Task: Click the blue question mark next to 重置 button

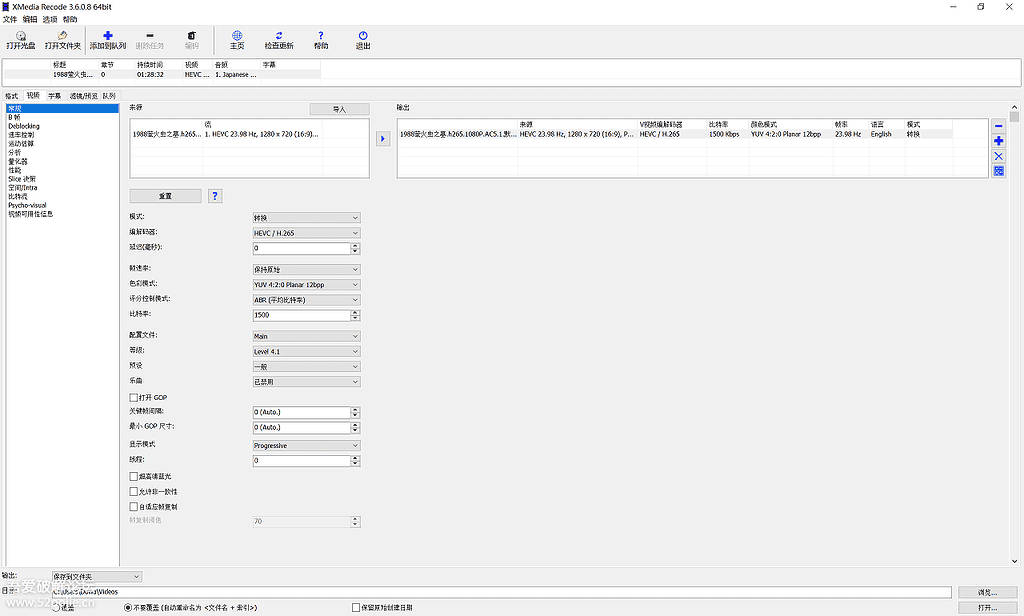Action: pos(215,196)
